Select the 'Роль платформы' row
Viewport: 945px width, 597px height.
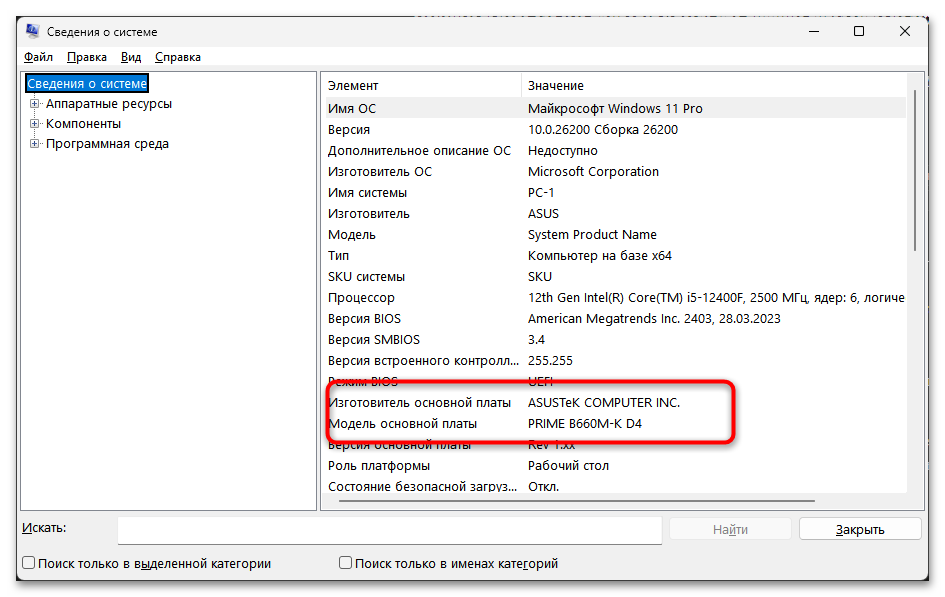click(615, 466)
